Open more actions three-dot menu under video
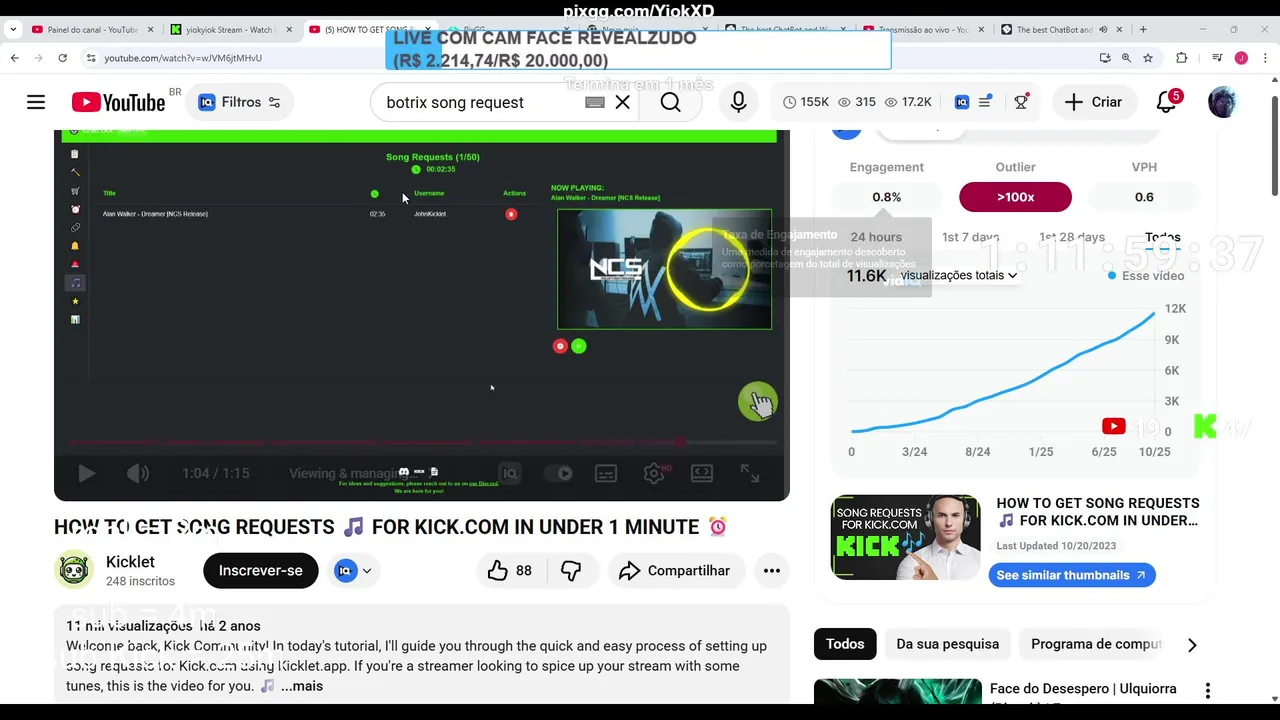 click(772, 570)
